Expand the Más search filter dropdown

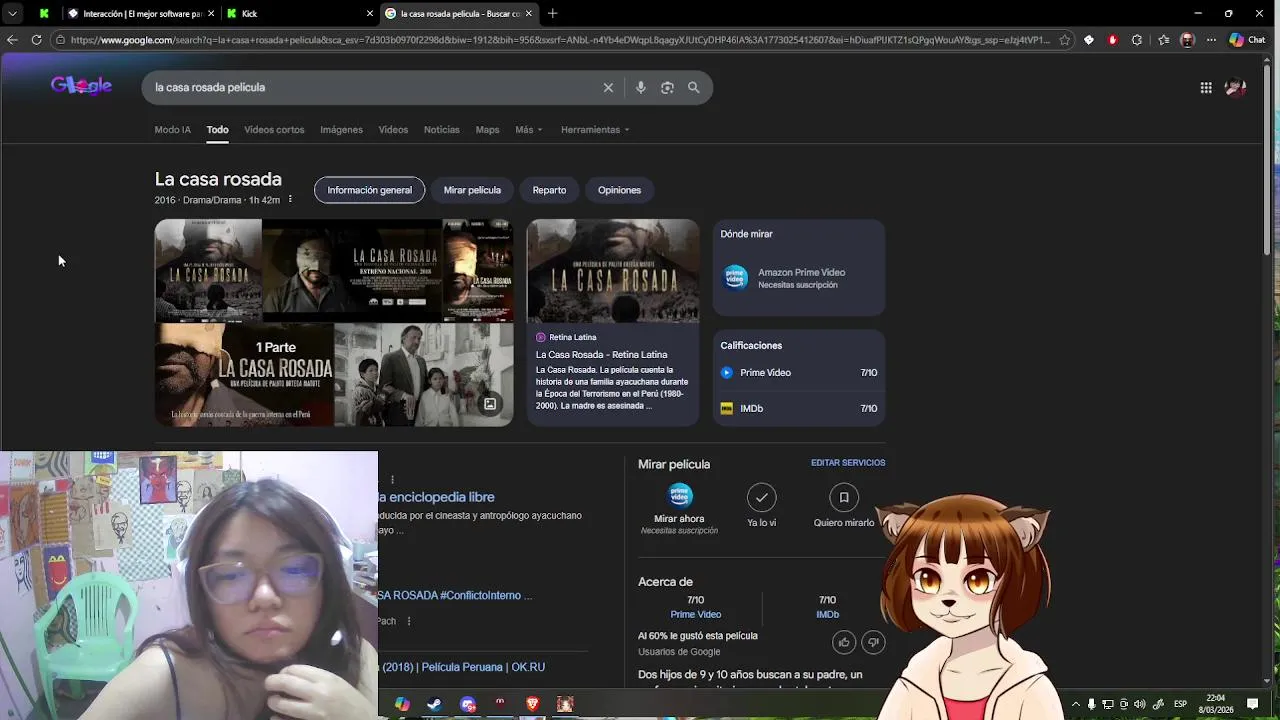tap(528, 129)
